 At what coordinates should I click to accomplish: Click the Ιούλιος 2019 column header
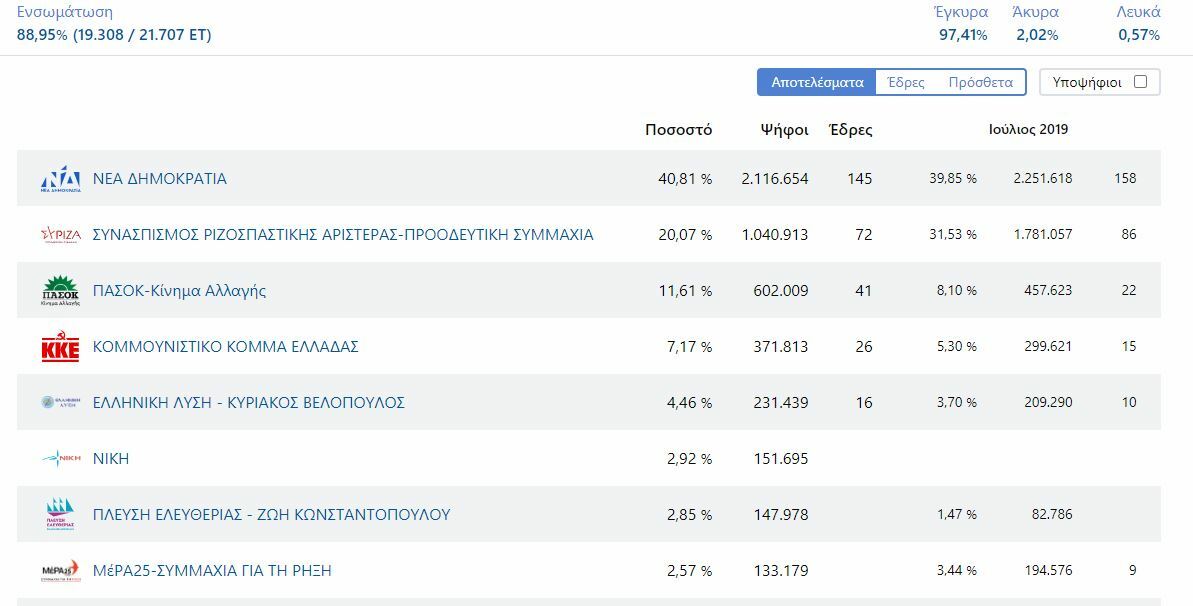click(1028, 130)
